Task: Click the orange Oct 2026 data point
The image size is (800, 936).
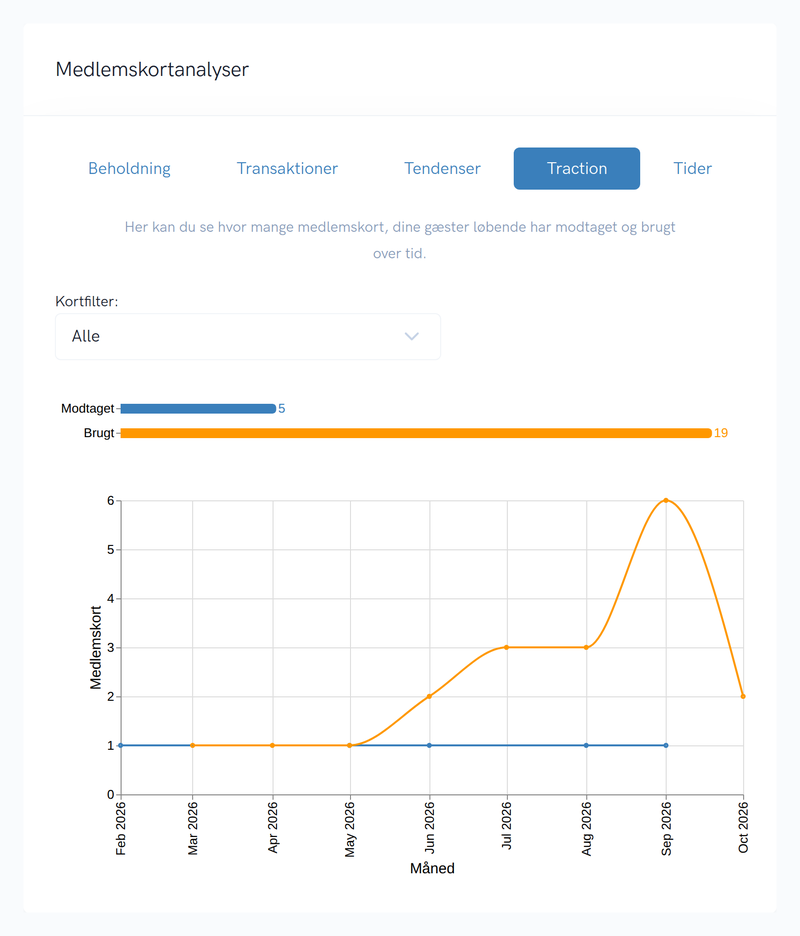Action: coord(743,697)
